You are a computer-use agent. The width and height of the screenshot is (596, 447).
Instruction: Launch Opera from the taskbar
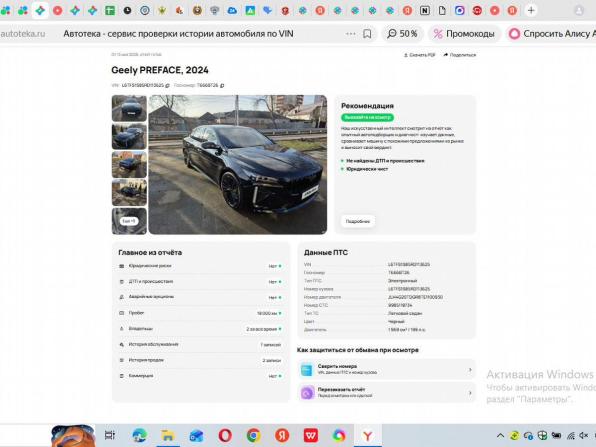point(225,435)
